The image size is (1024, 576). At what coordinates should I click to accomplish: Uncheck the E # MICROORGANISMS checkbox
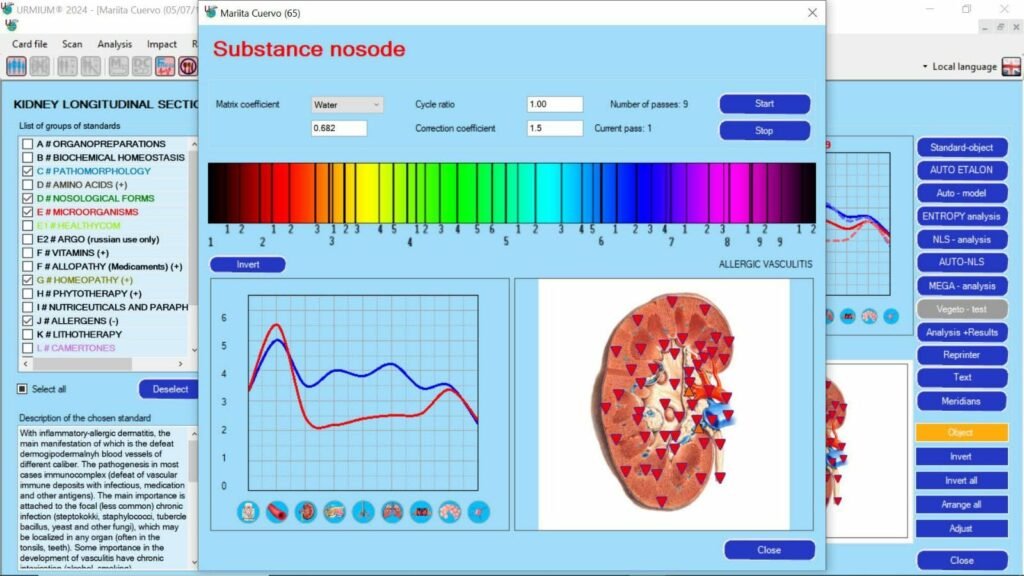[x=27, y=212]
